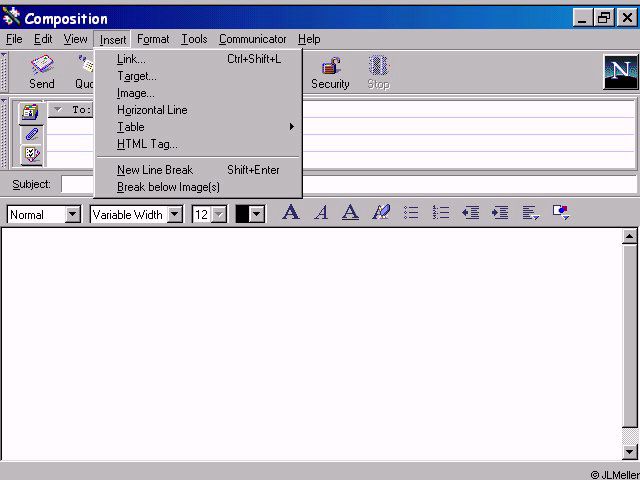Close the open Insert menu
Image resolution: width=640 pixels, height=480 pixels.
113,40
